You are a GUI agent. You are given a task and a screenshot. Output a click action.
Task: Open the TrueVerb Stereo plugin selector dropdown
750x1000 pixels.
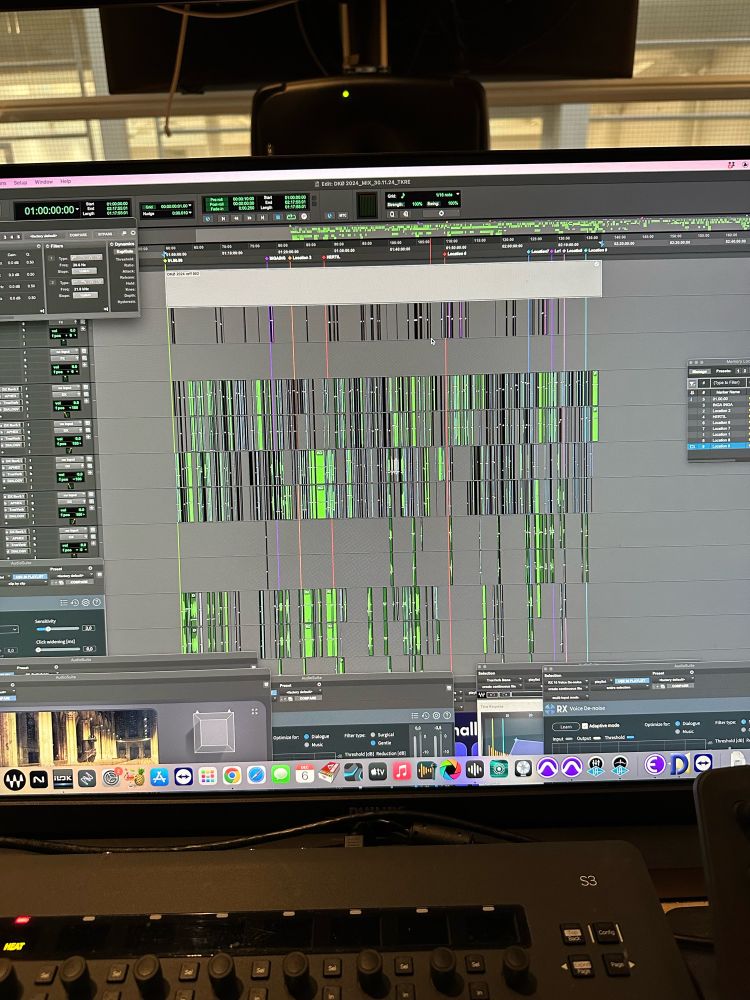tap(499, 680)
